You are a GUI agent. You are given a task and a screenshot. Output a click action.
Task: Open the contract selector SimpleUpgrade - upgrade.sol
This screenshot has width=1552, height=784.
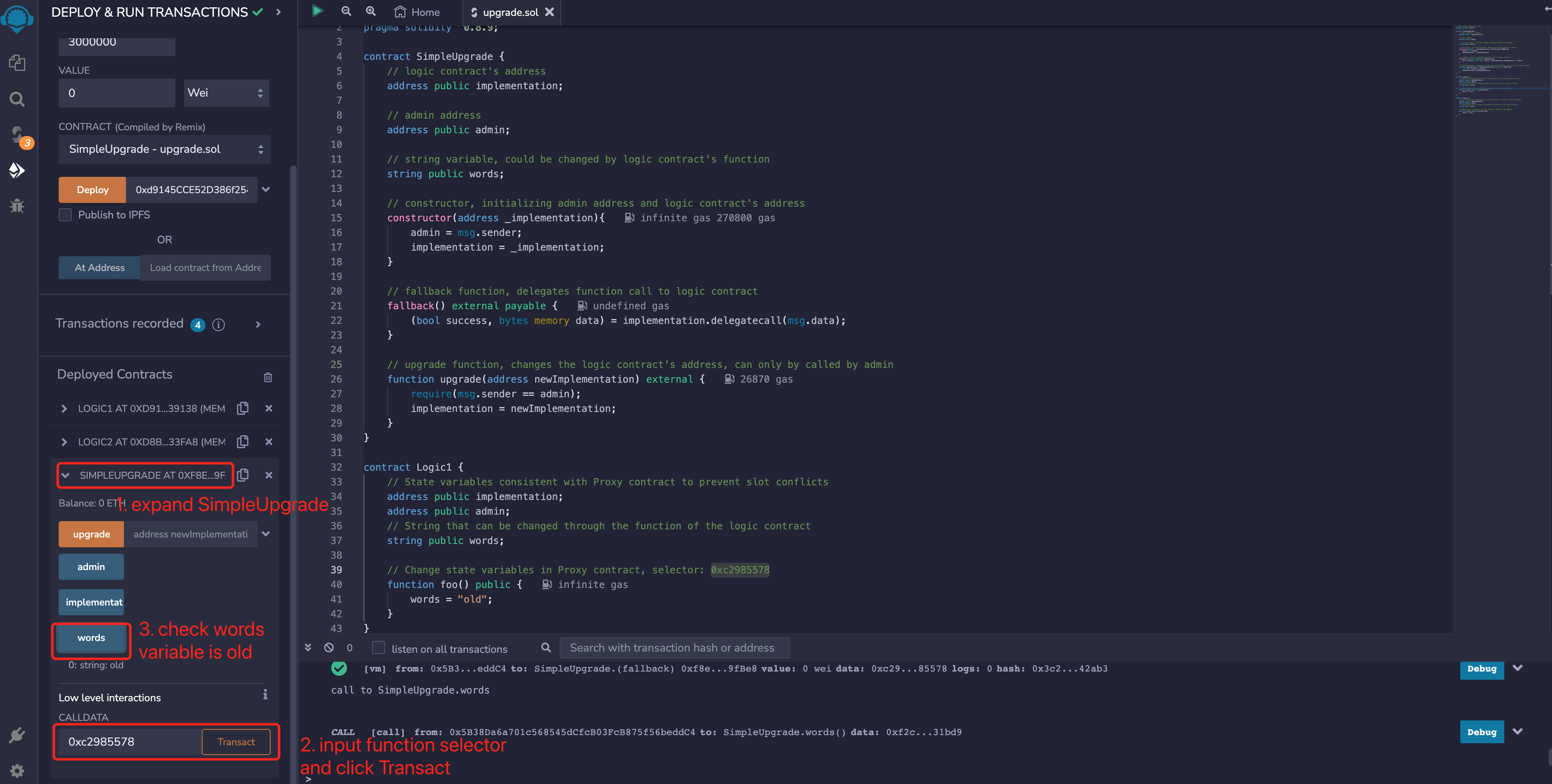165,149
